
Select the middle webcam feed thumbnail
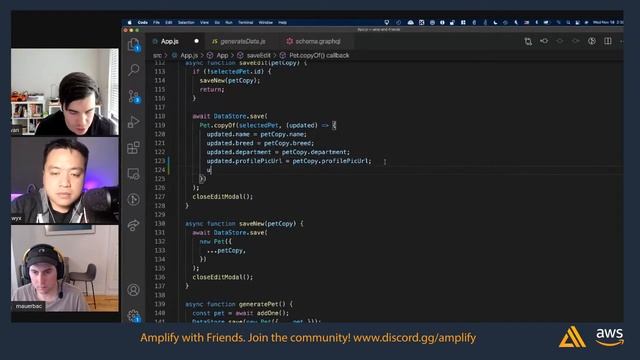tap(65, 180)
